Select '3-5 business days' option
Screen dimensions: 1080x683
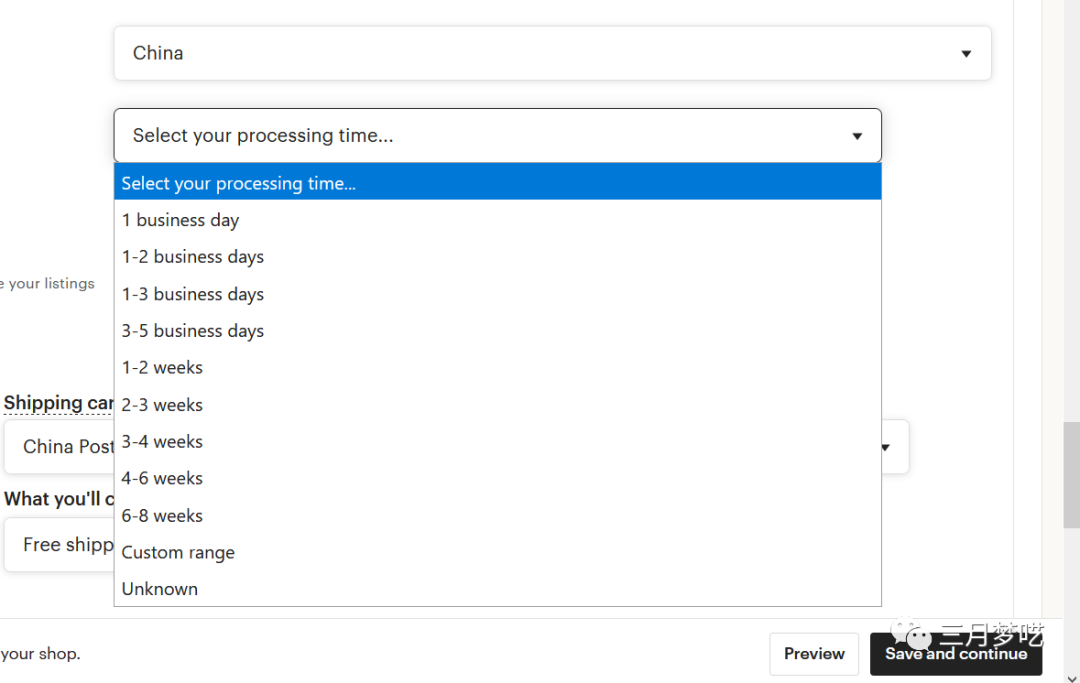tap(193, 331)
